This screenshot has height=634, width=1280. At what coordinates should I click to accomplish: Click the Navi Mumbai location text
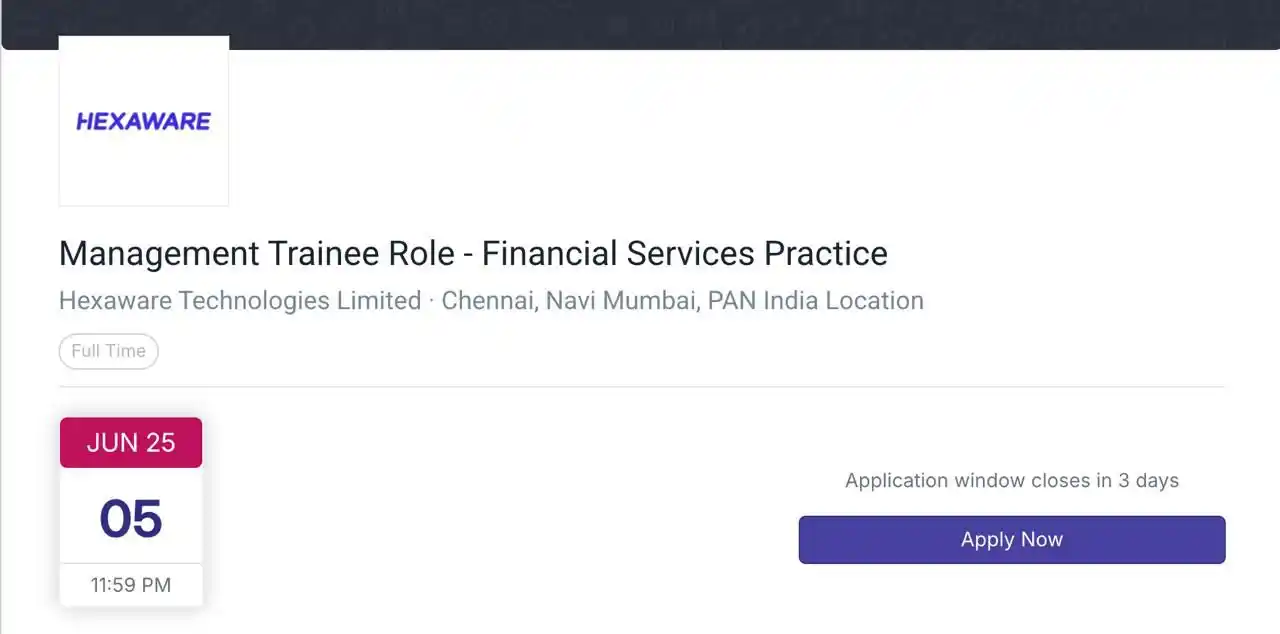(x=620, y=301)
